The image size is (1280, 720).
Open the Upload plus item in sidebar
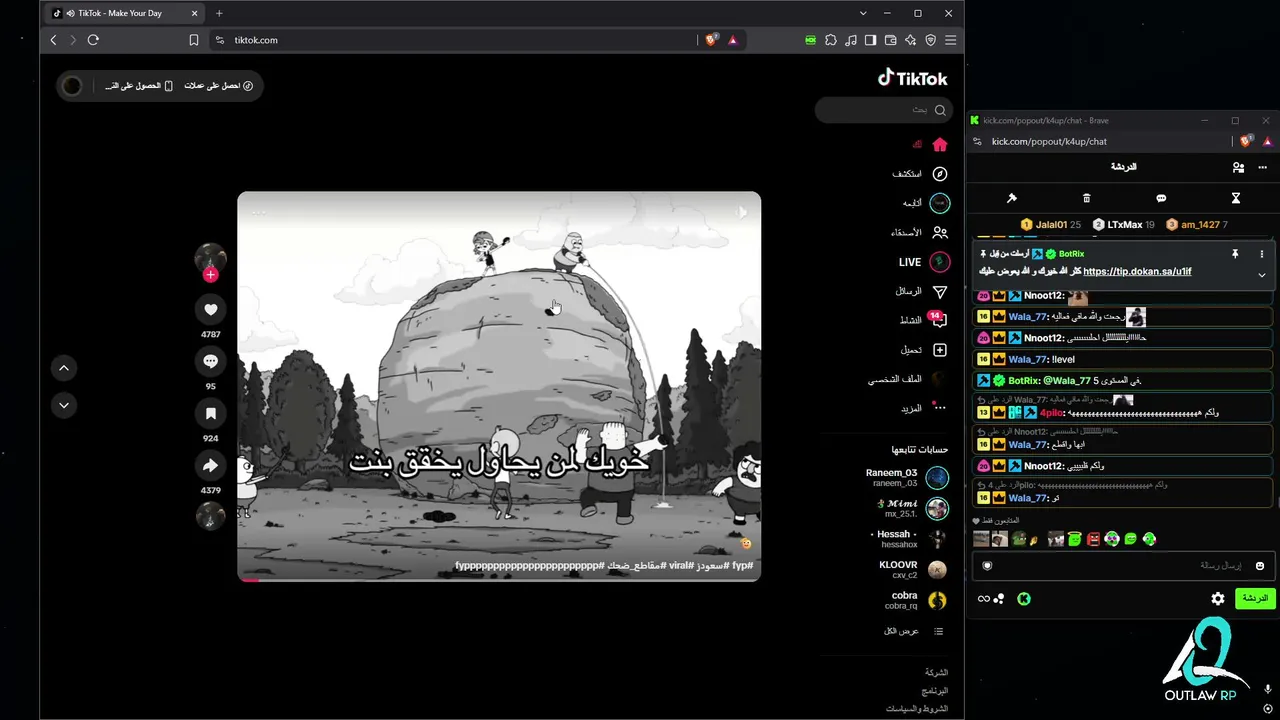924,350
